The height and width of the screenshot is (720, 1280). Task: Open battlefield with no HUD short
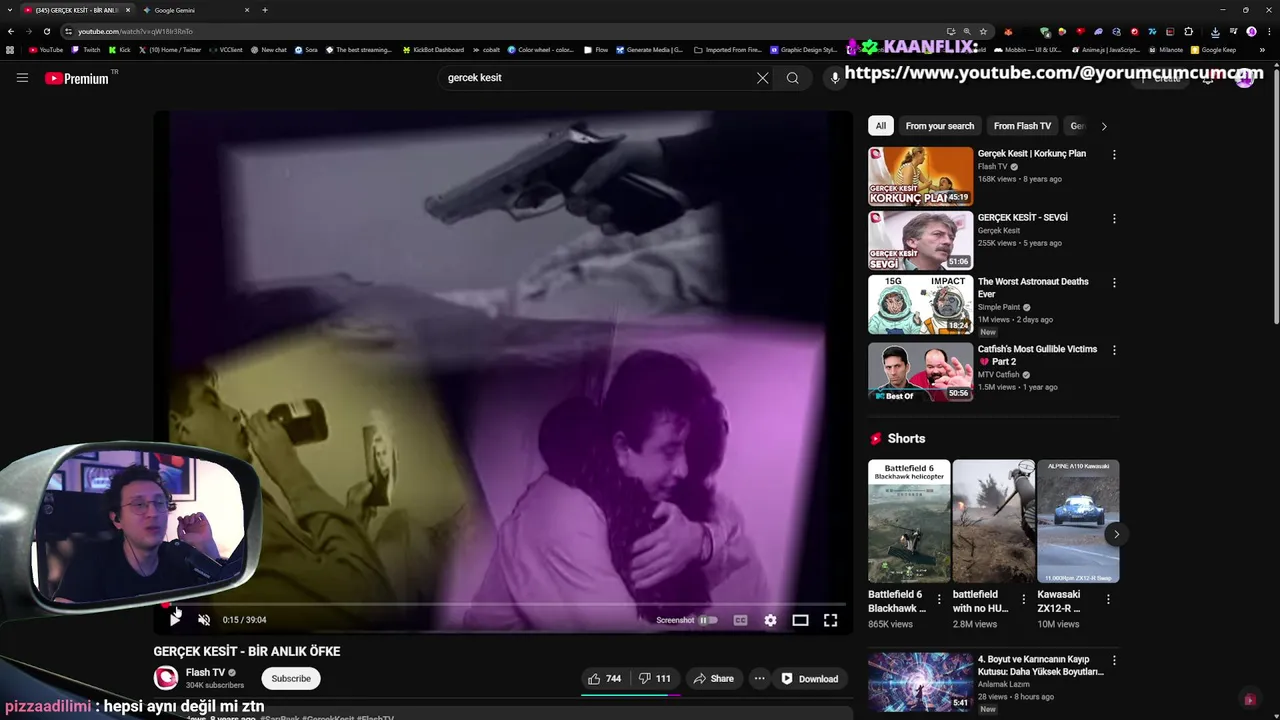click(x=993, y=521)
